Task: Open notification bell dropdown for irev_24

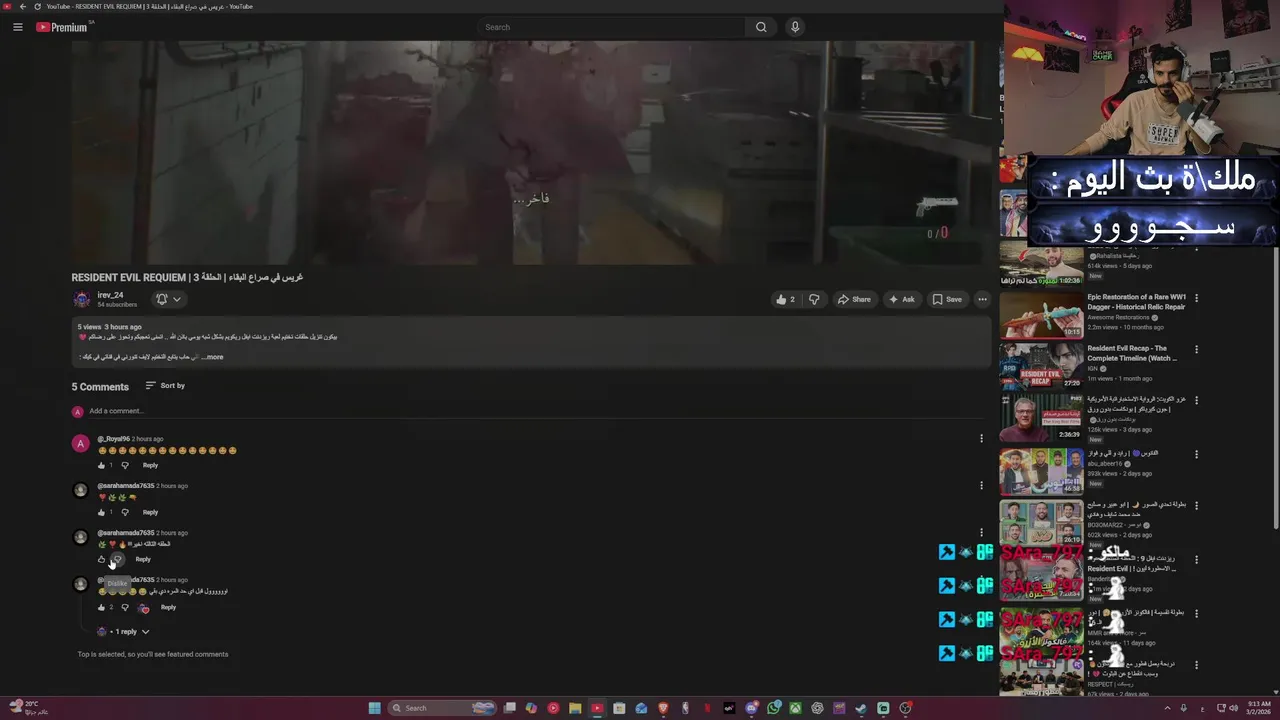Action: click(168, 299)
